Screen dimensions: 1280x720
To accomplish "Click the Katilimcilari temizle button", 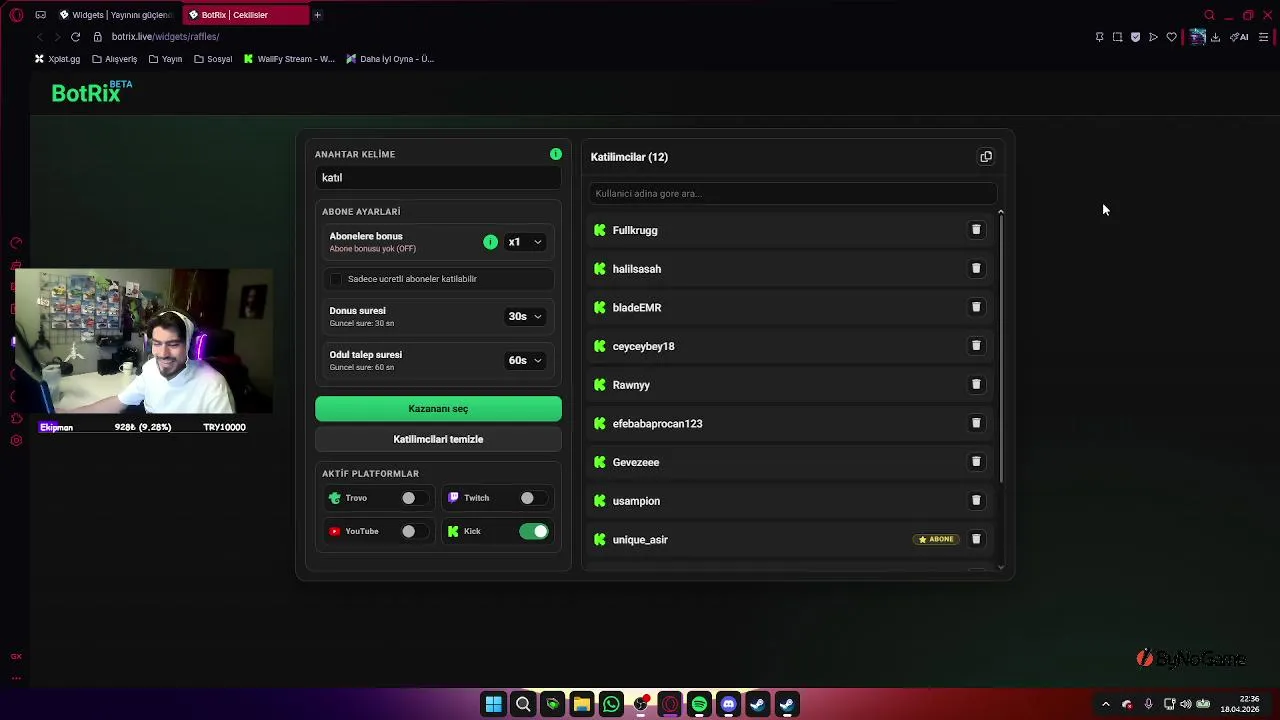I will (x=438, y=439).
